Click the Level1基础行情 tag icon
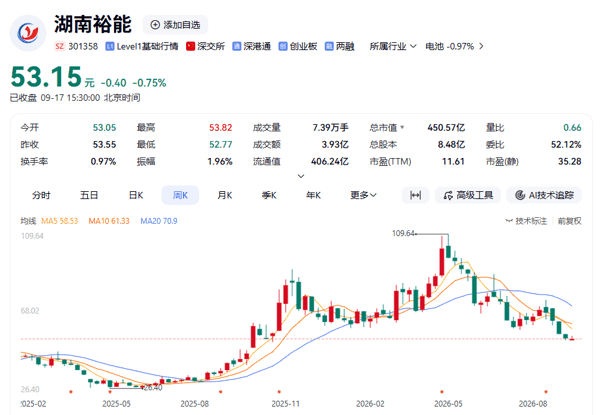The width and height of the screenshot is (600, 415). coord(110,46)
